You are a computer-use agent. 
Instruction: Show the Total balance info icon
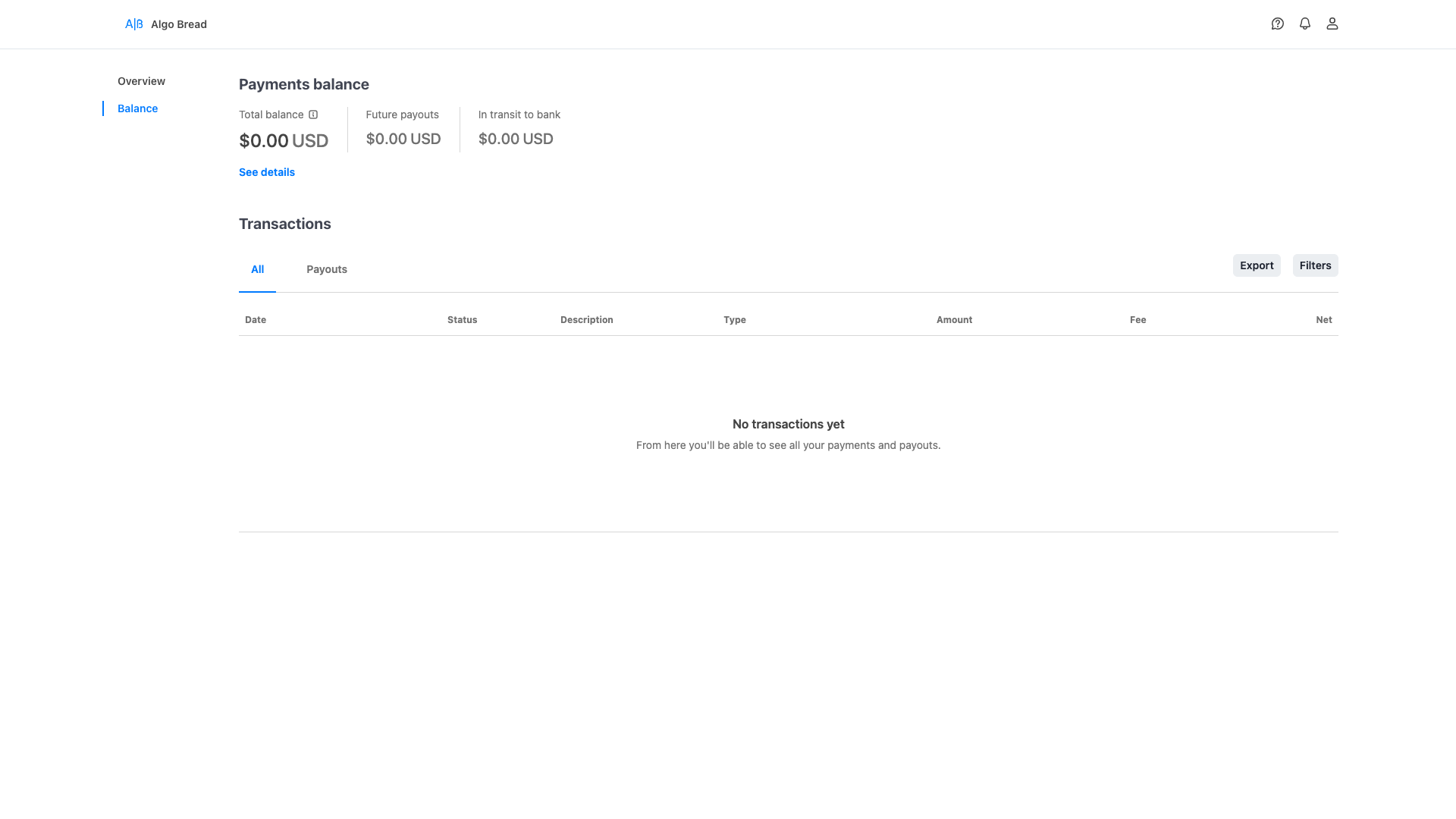pos(313,115)
